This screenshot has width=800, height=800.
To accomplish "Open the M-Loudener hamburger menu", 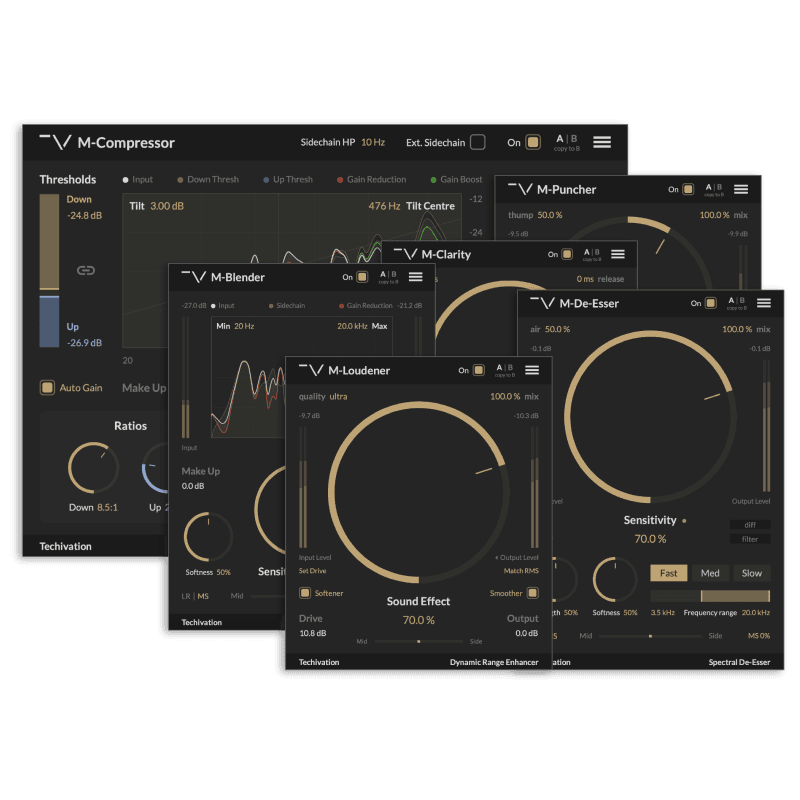I will (532, 370).
